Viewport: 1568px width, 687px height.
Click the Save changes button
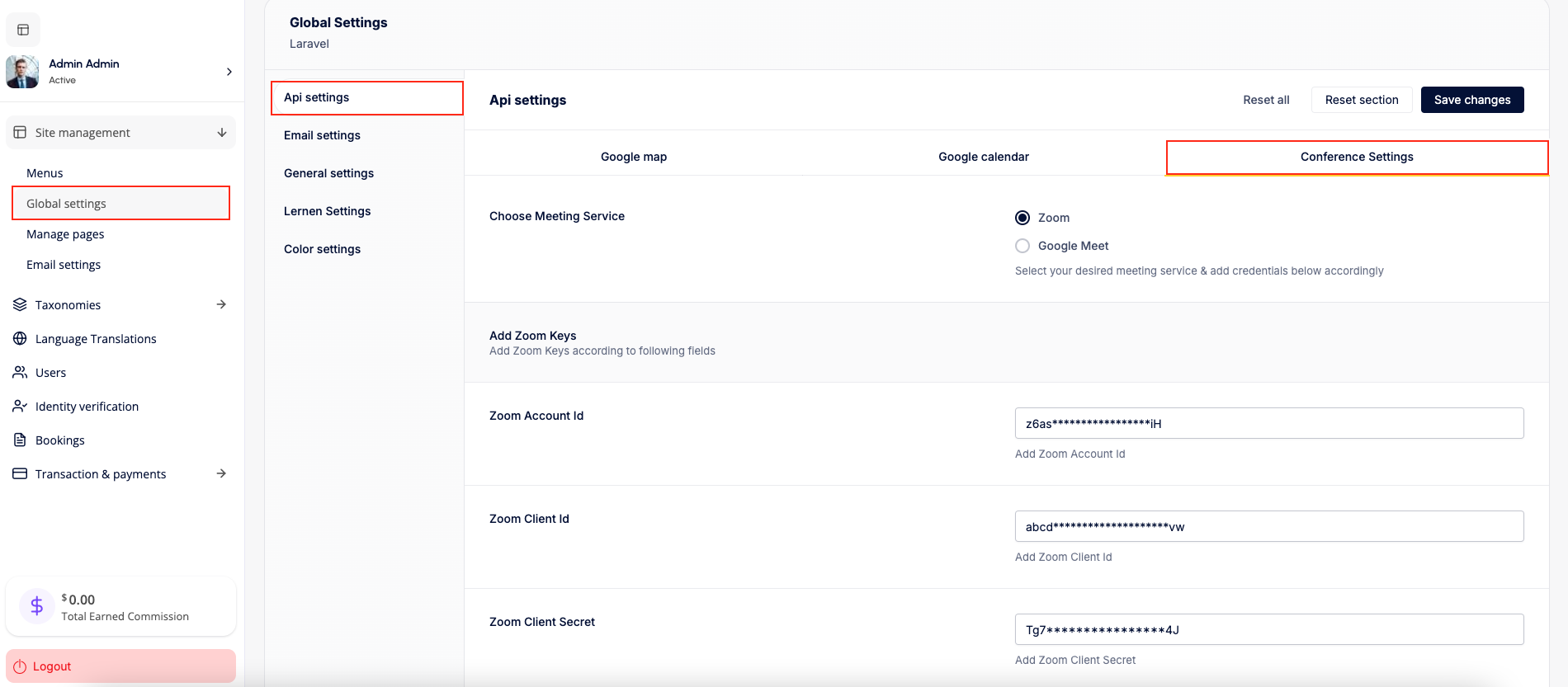point(1471,100)
